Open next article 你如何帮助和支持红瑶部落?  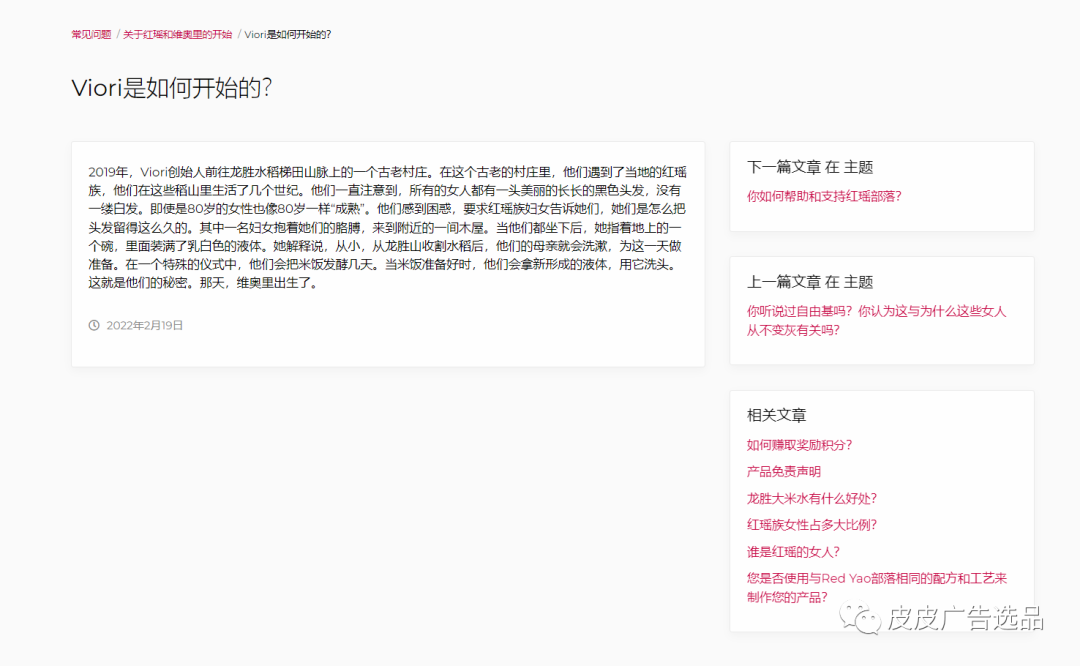tap(824, 196)
